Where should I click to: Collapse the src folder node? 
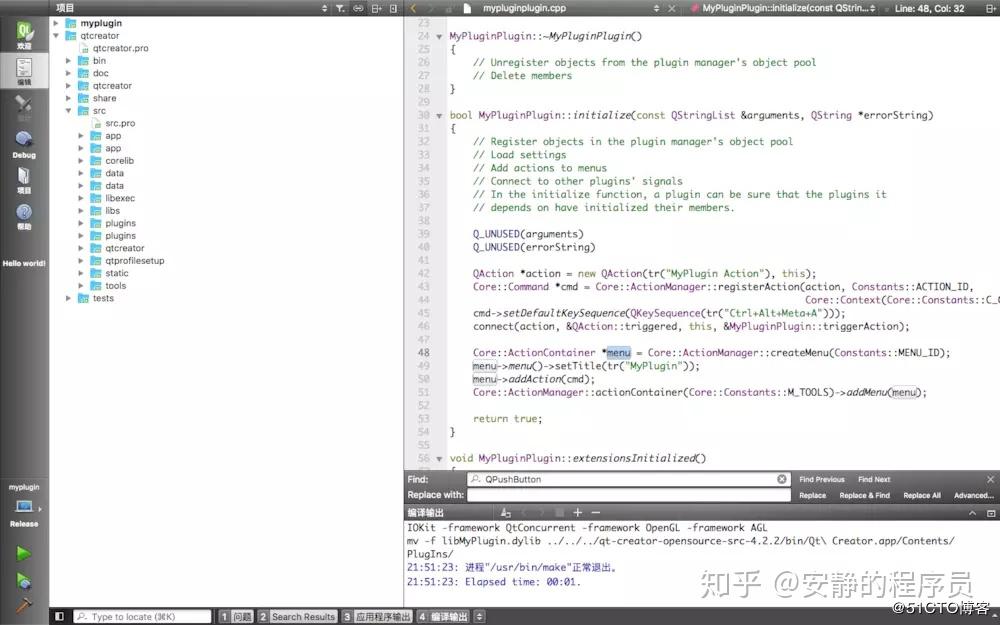[x=68, y=111]
